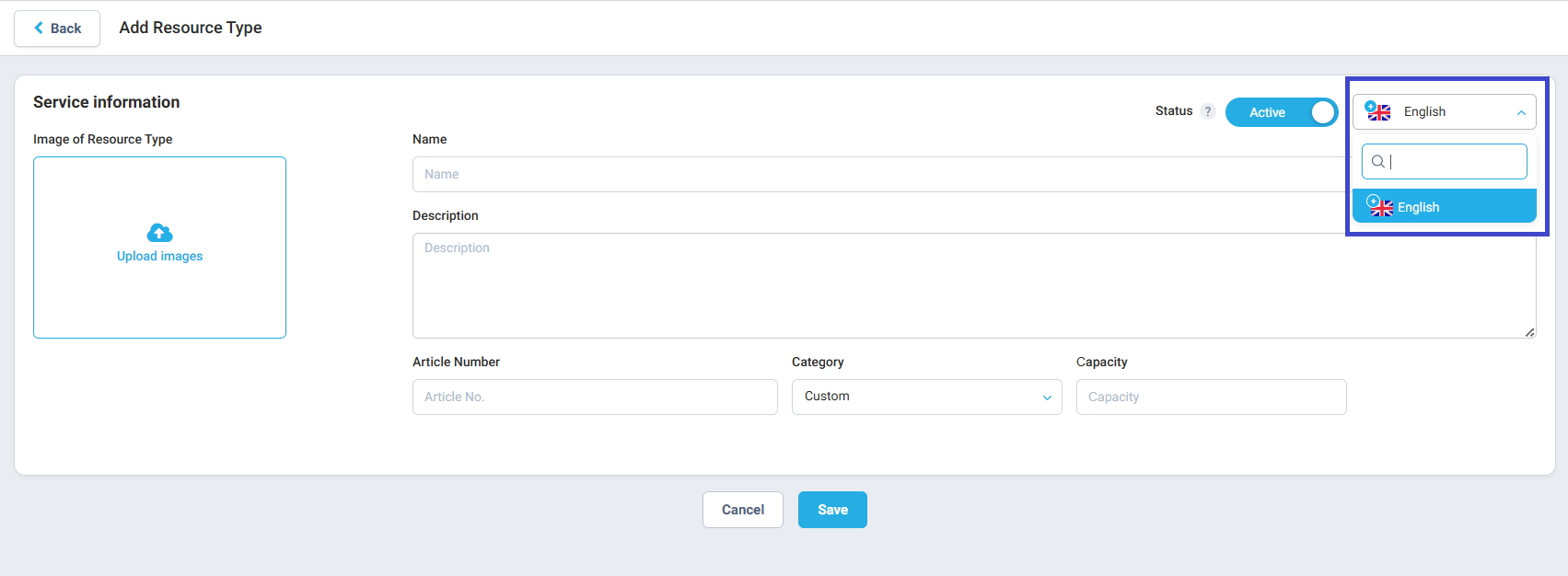Image resolution: width=1568 pixels, height=576 pixels.
Task: Select English option in language list
Action: click(x=1444, y=206)
